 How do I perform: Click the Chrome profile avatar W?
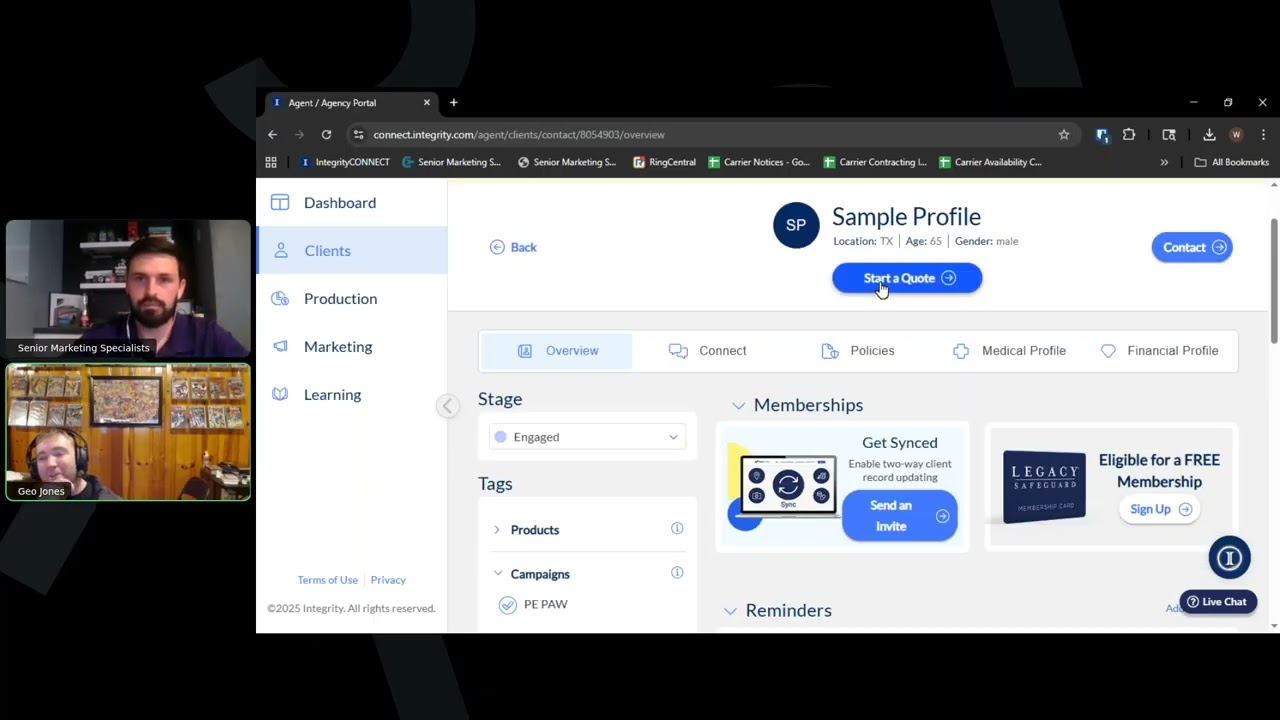(x=1236, y=135)
